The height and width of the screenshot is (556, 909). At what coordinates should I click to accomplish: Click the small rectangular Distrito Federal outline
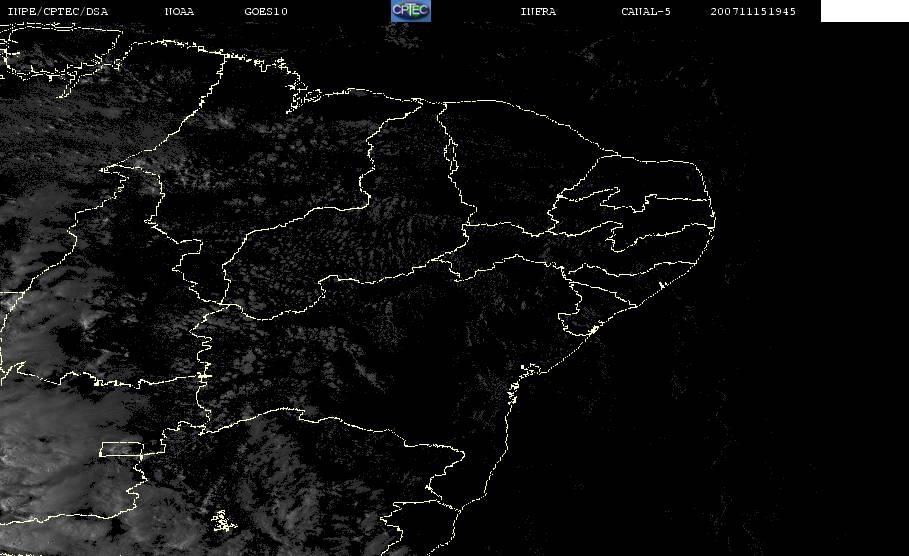click(121, 450)
